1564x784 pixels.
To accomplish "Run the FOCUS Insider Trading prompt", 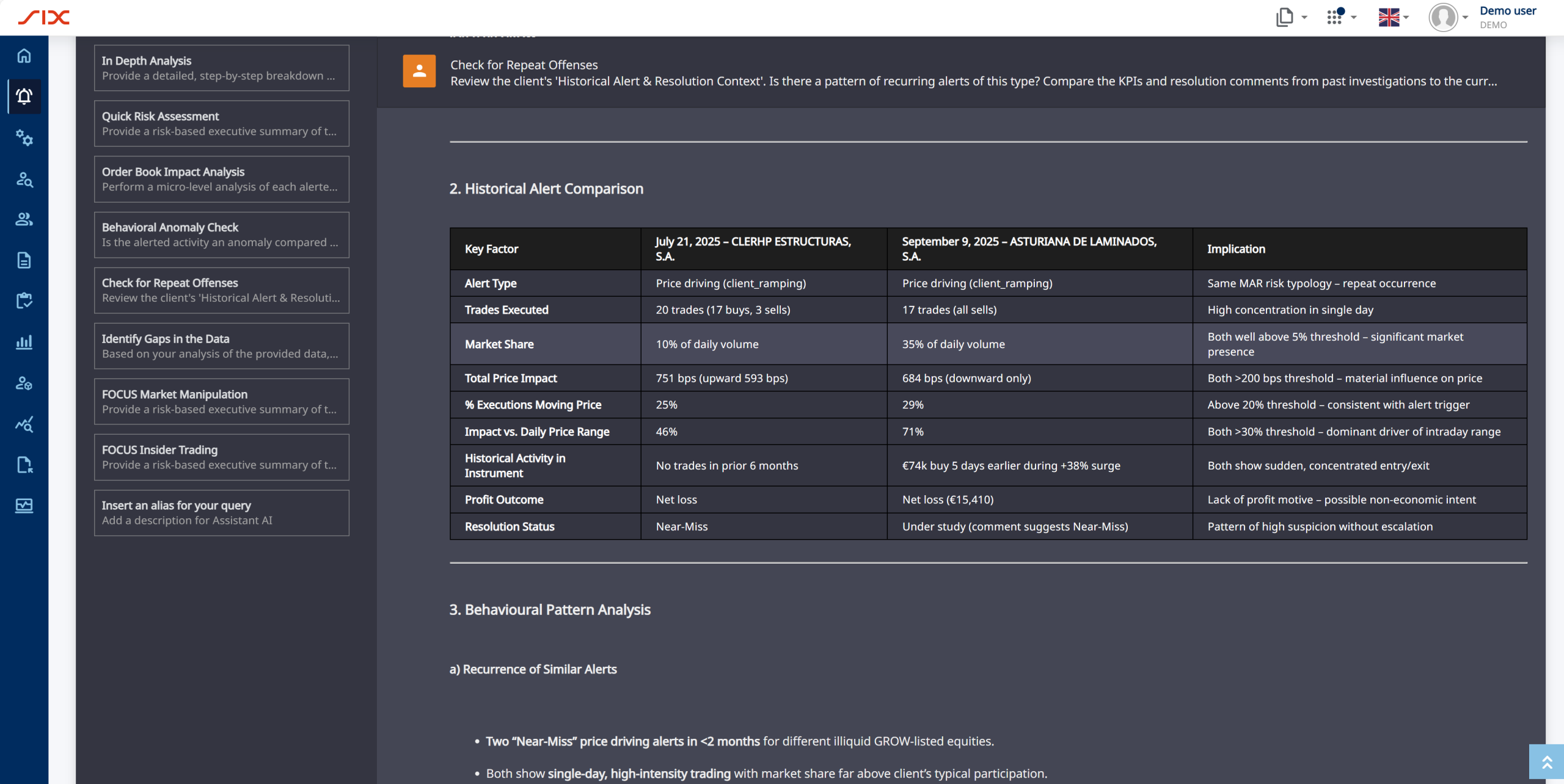I will click(221, 457).
